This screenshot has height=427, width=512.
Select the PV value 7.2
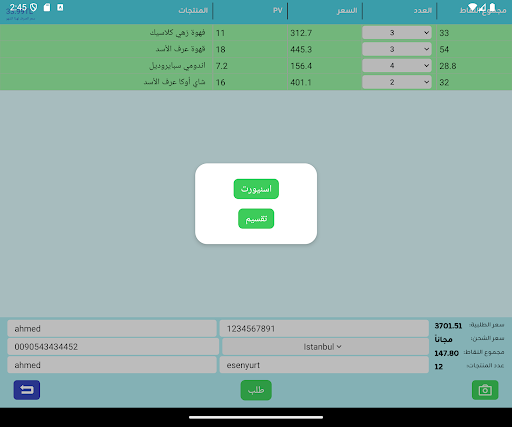pyautogui.click(x=222, y=66)
